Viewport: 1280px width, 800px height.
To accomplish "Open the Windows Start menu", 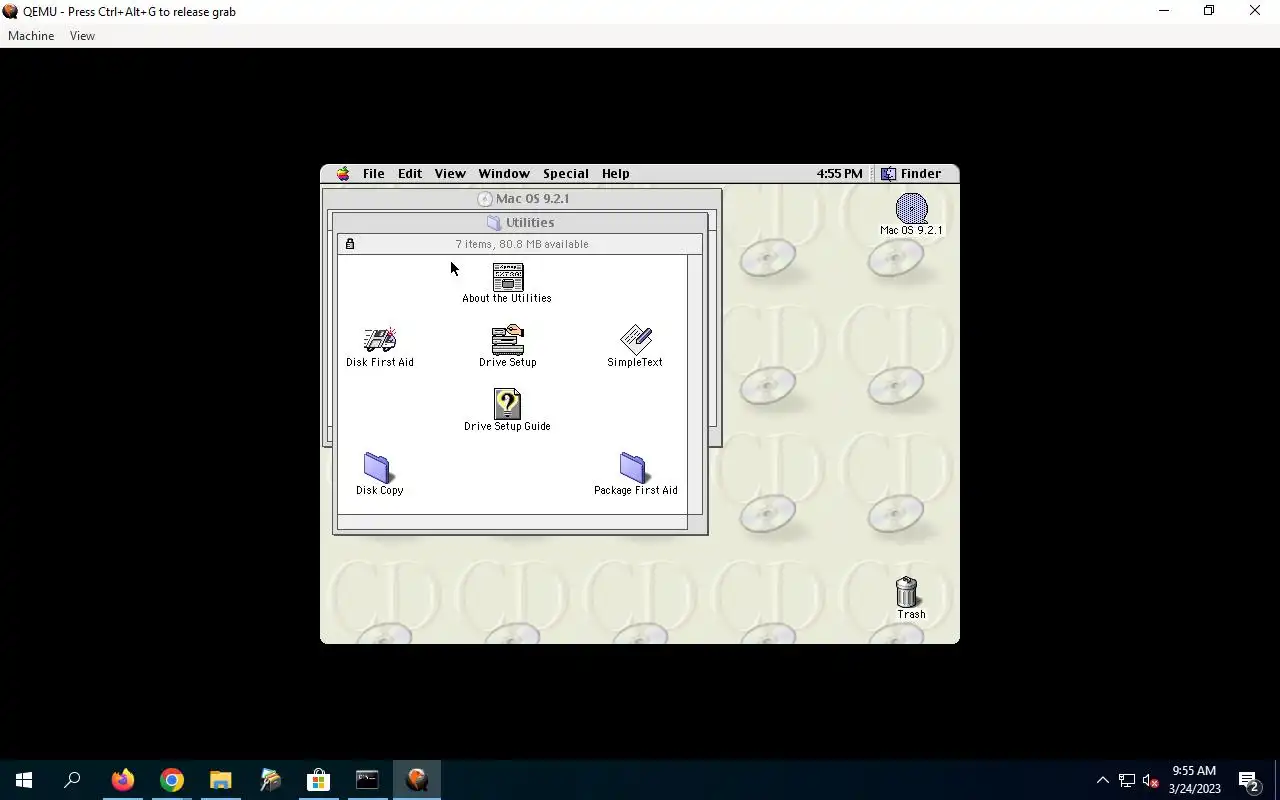I will click(x=24, y=780).
